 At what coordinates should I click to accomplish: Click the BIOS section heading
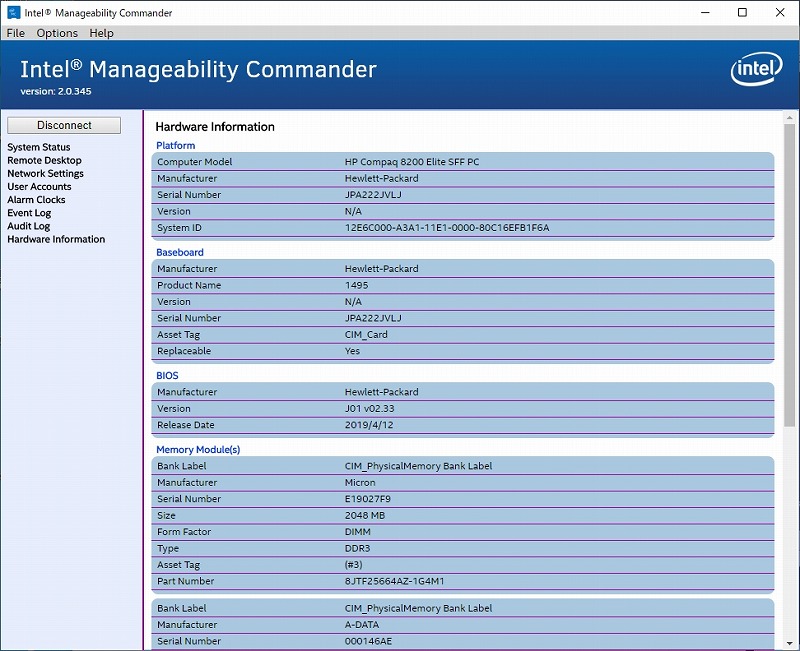click(x=167, y=375)
